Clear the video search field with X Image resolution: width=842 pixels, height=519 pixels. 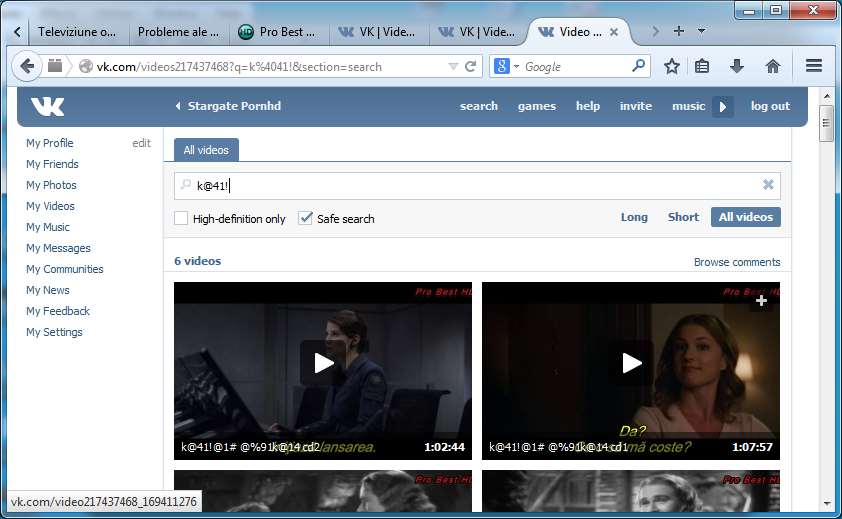pyautogui.click(x=768, y=185)
